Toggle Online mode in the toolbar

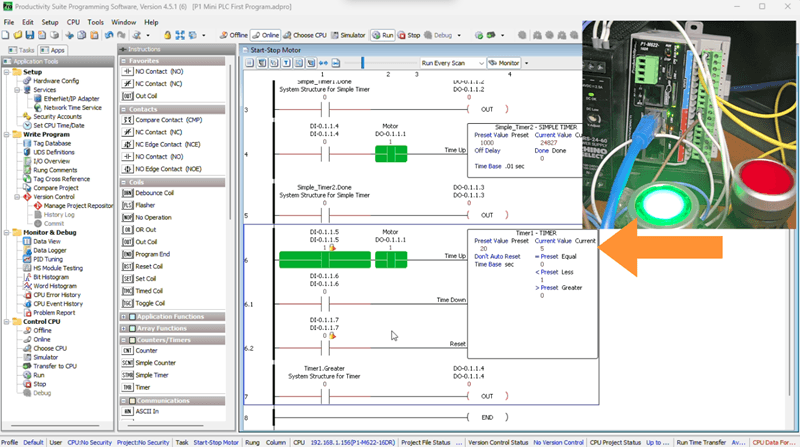(x=265, y=35)
